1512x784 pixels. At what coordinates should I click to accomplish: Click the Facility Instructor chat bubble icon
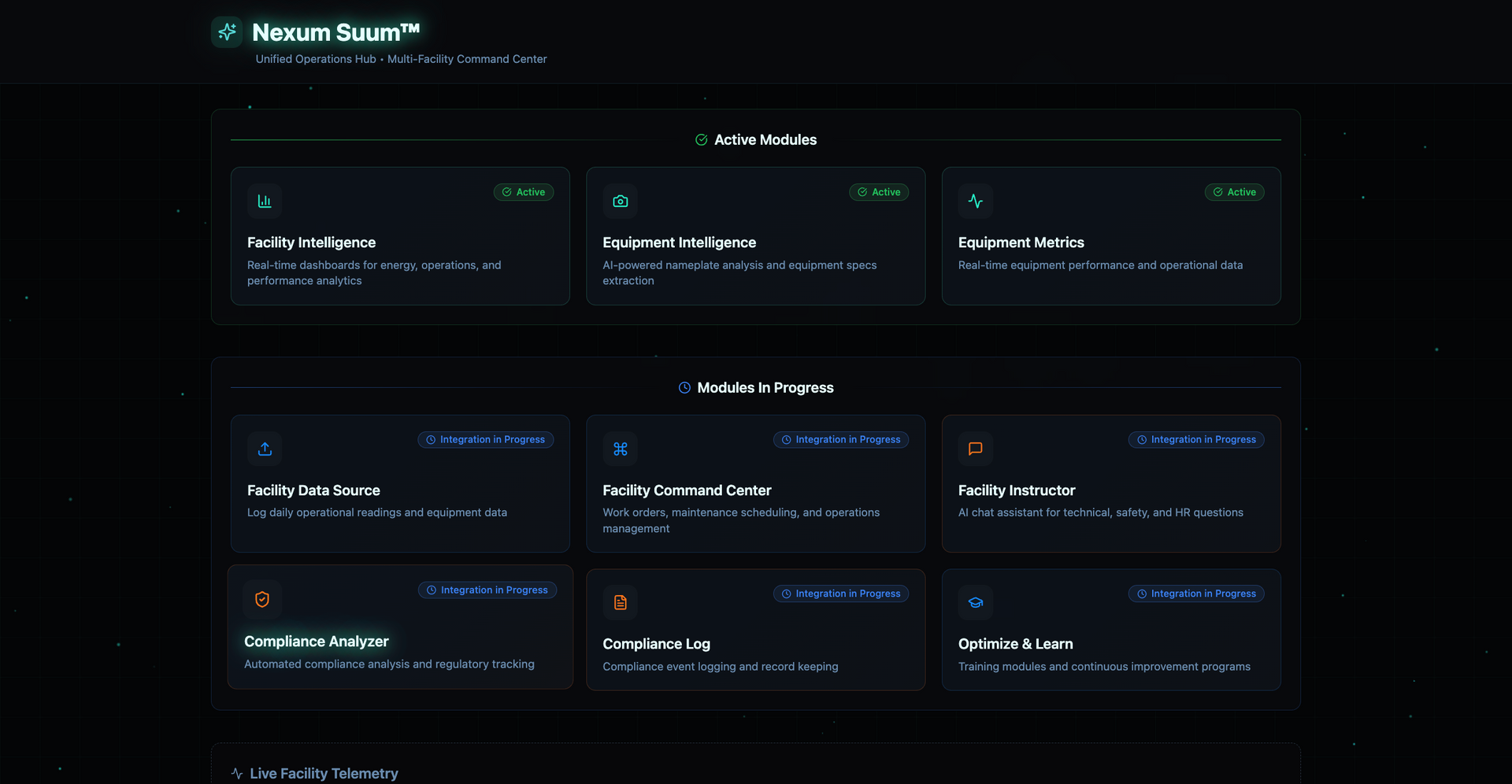pyautogui.click(x=976, y=449)
